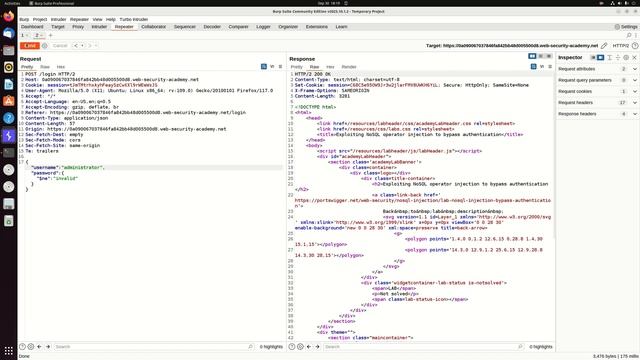
Task: Go to next match in Response search
Action: 317,347
